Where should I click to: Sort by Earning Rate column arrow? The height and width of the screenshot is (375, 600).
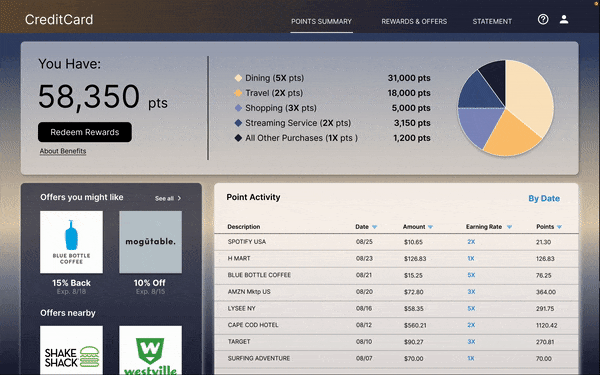(x=509, y=227)
